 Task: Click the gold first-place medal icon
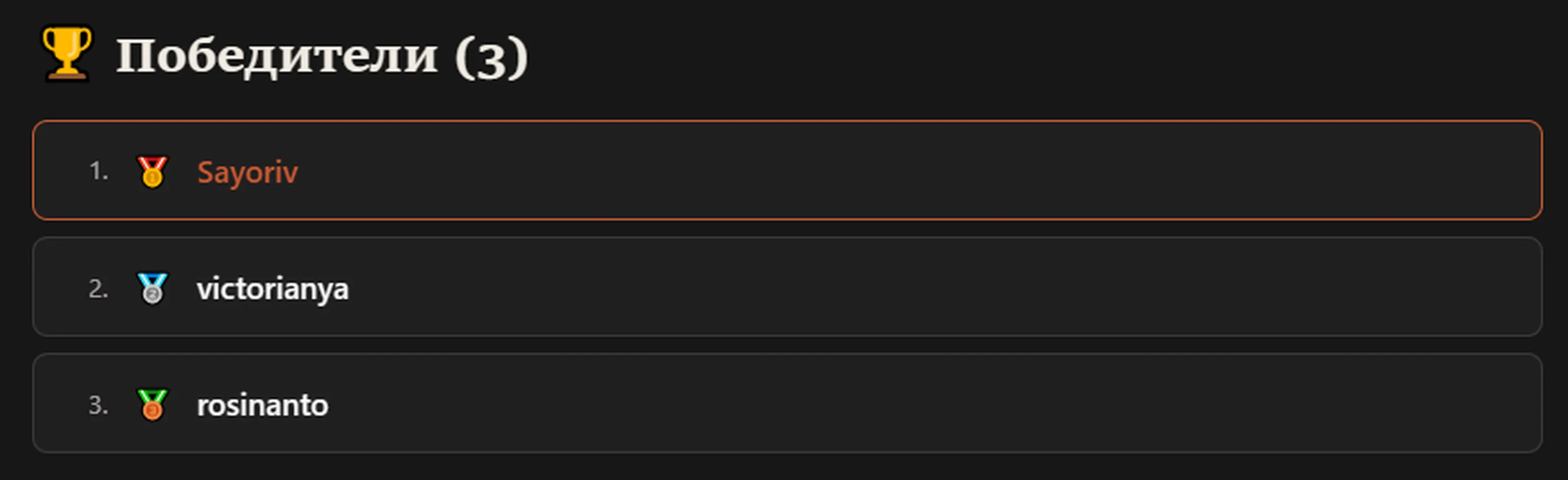[152, 171]
